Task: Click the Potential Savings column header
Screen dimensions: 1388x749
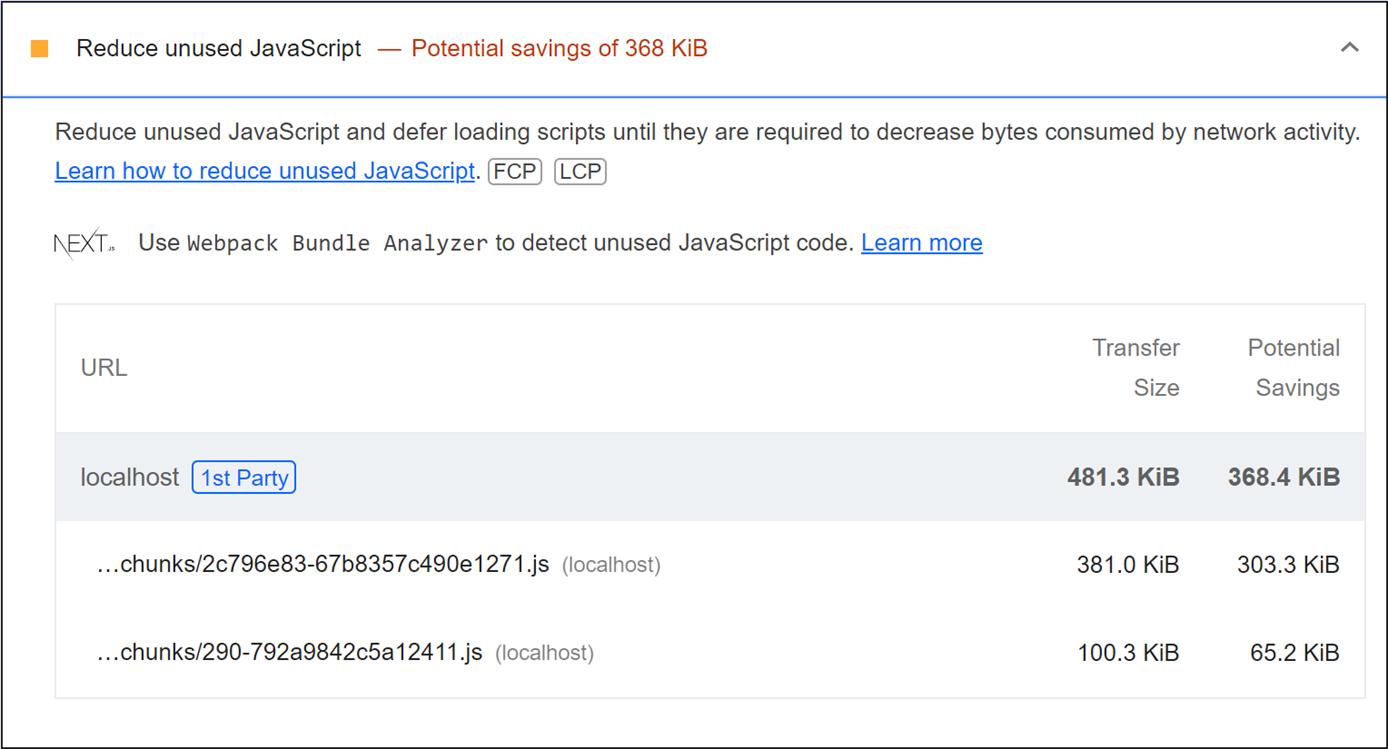Action: 1294,367
